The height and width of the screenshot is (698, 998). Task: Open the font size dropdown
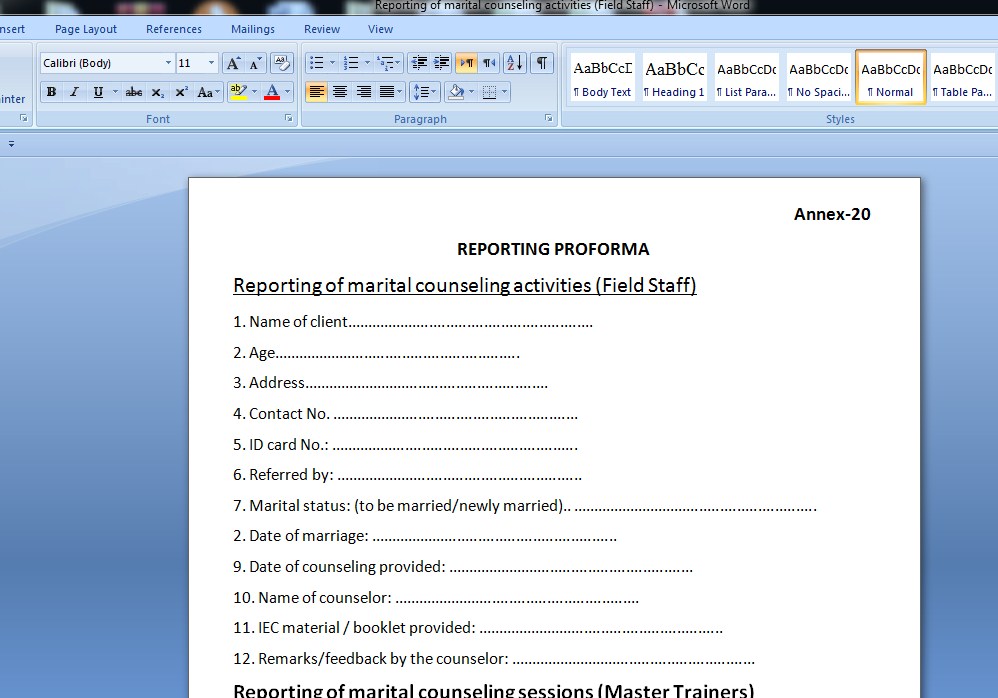211,64
